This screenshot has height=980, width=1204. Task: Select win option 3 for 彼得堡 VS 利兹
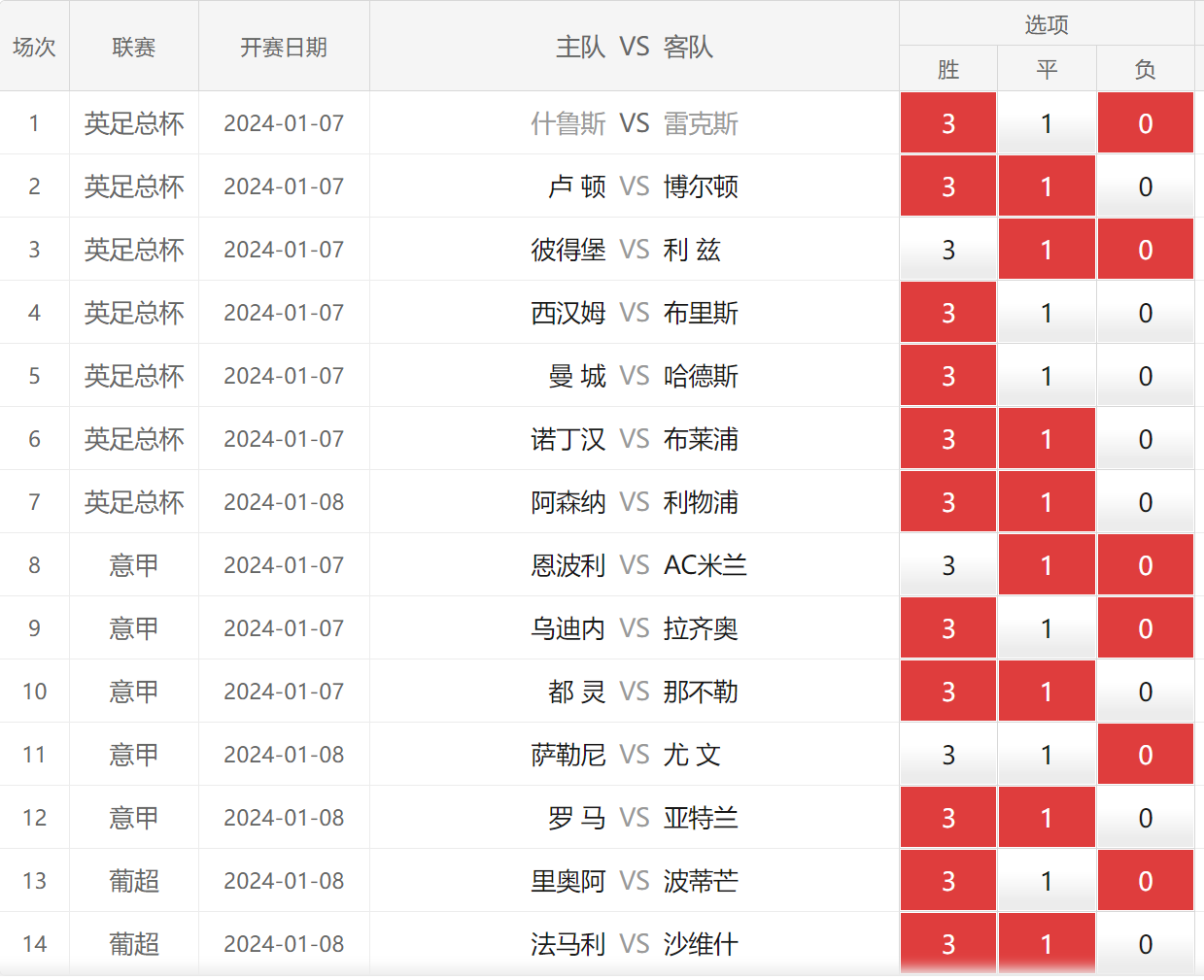coord(948,250)
